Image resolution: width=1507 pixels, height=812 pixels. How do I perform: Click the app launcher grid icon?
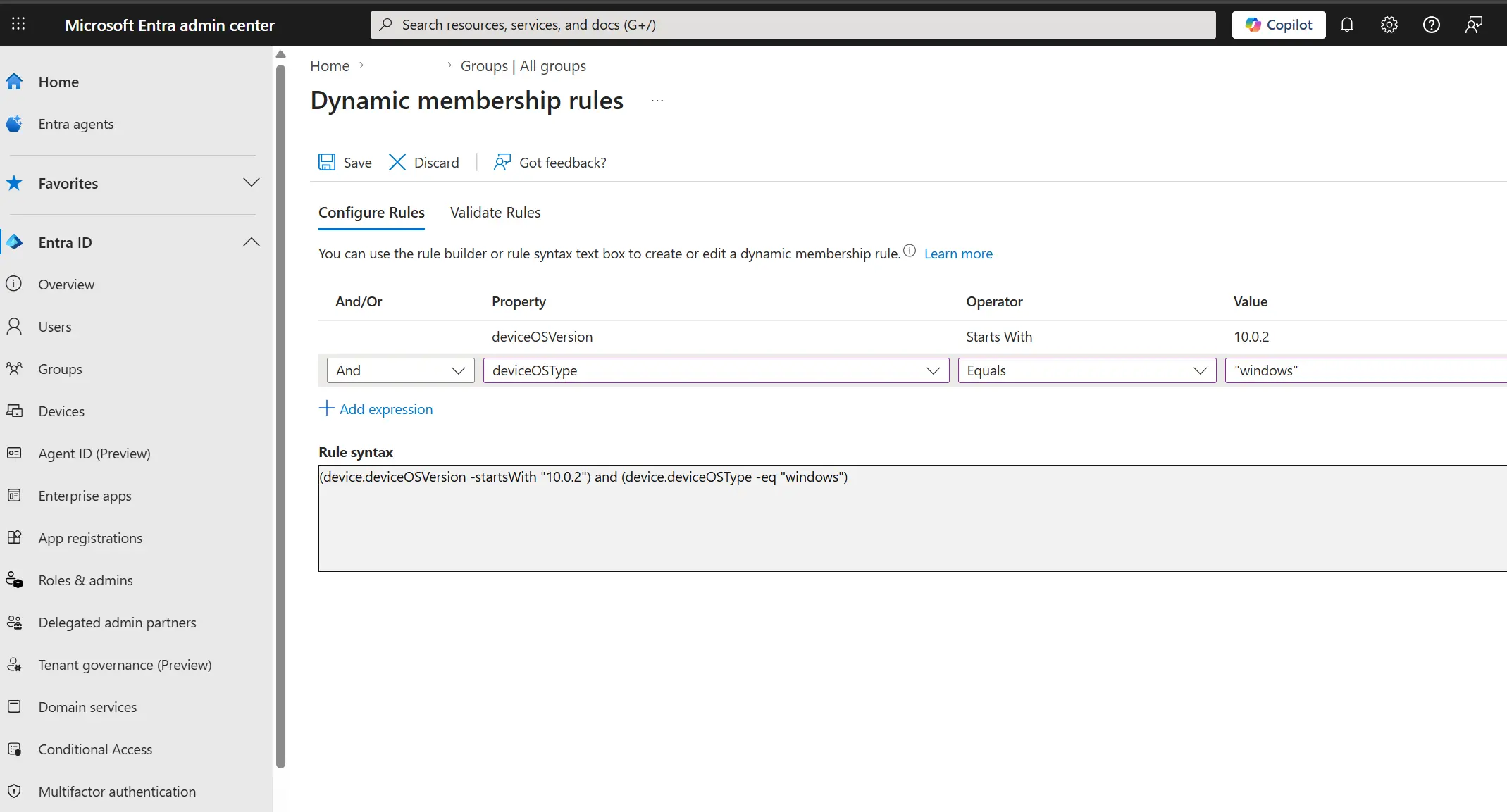(19, 24)
